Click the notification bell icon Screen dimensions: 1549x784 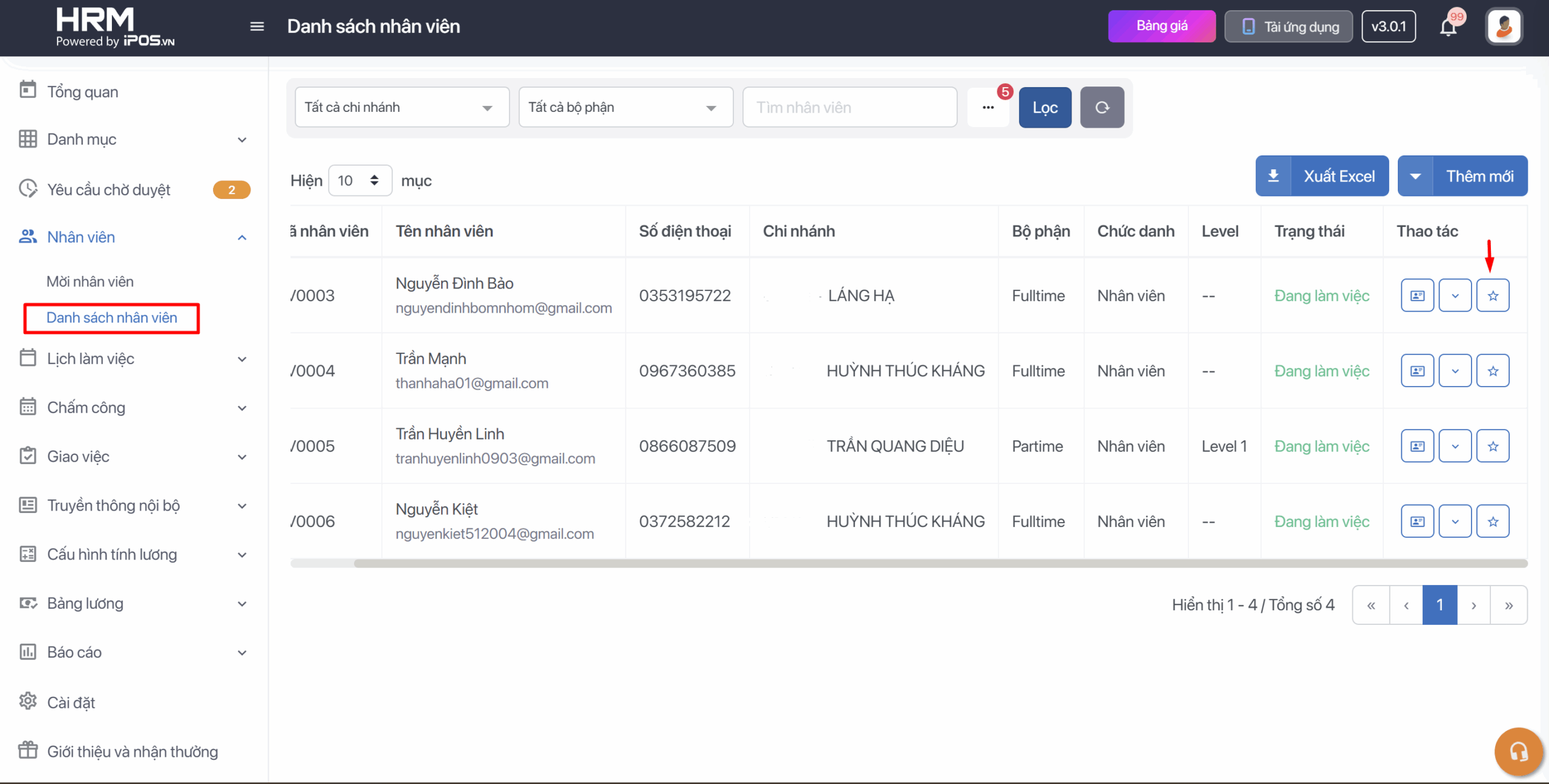(1448, 27)
